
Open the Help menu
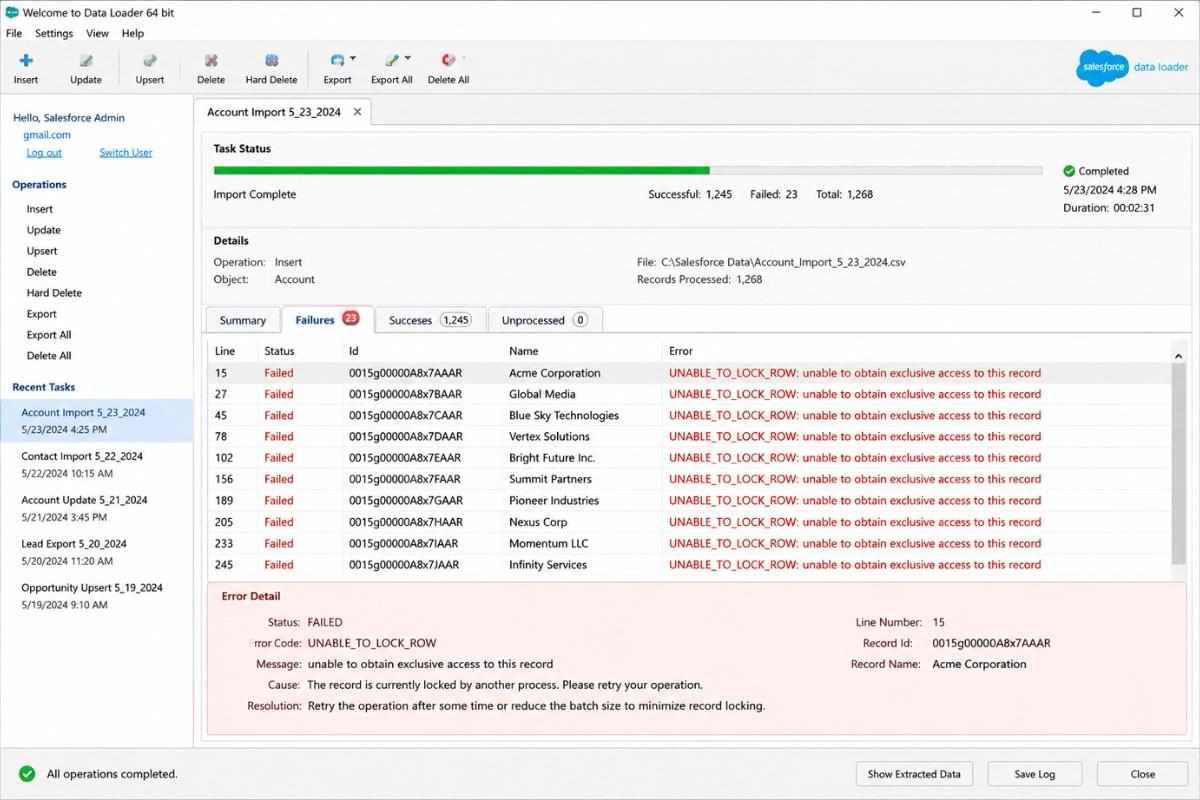click(133, 33)
